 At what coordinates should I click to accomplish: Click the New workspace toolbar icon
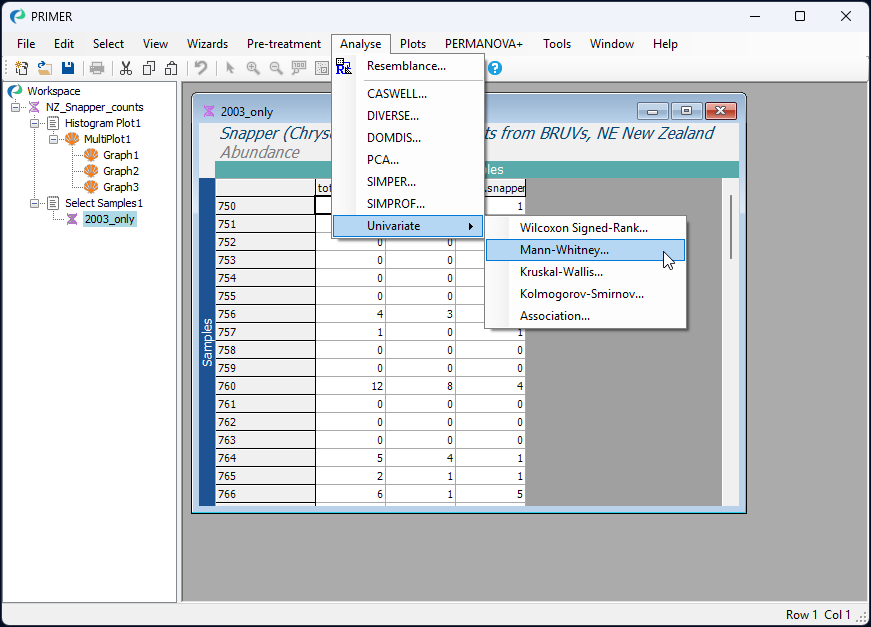tap(21, 68)
